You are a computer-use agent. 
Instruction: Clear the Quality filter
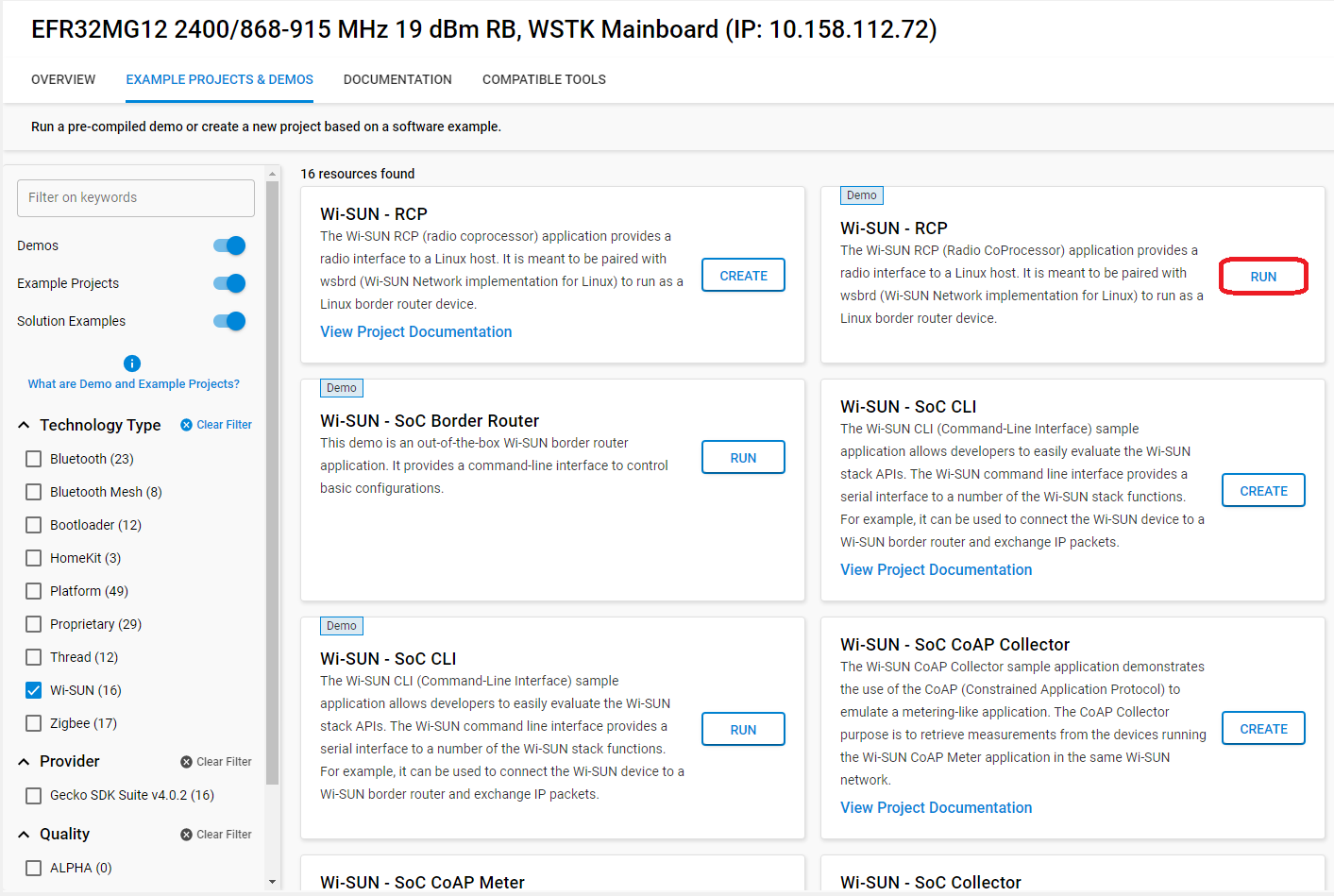tap(215, 834)
